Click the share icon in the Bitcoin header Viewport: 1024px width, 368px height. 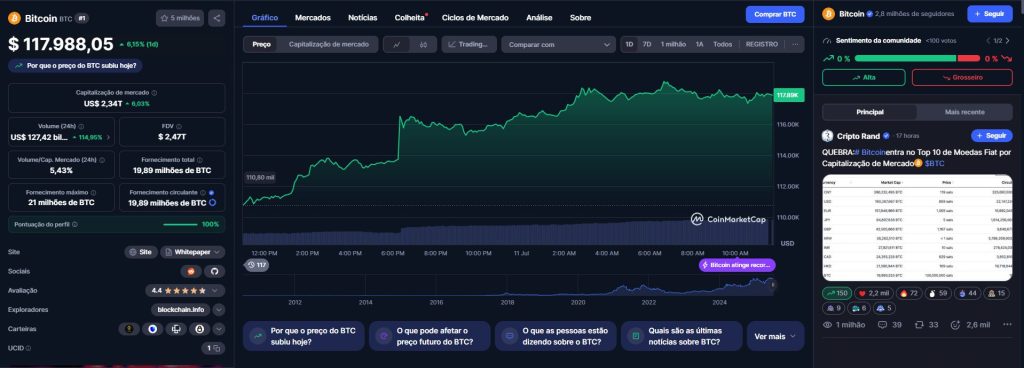pyautogui.click(x=217, y=18)
